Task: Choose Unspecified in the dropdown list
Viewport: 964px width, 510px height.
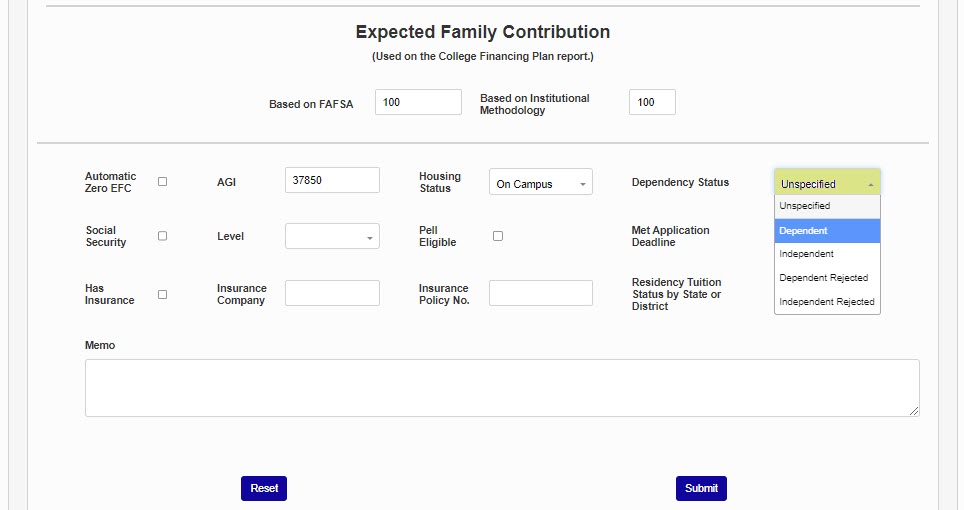Action: click(x=827, y=206)
